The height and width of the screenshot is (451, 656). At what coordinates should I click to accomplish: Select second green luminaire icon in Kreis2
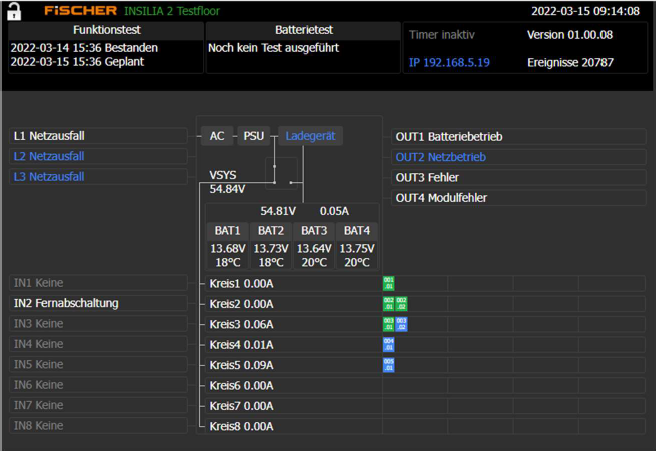point(401,303)
